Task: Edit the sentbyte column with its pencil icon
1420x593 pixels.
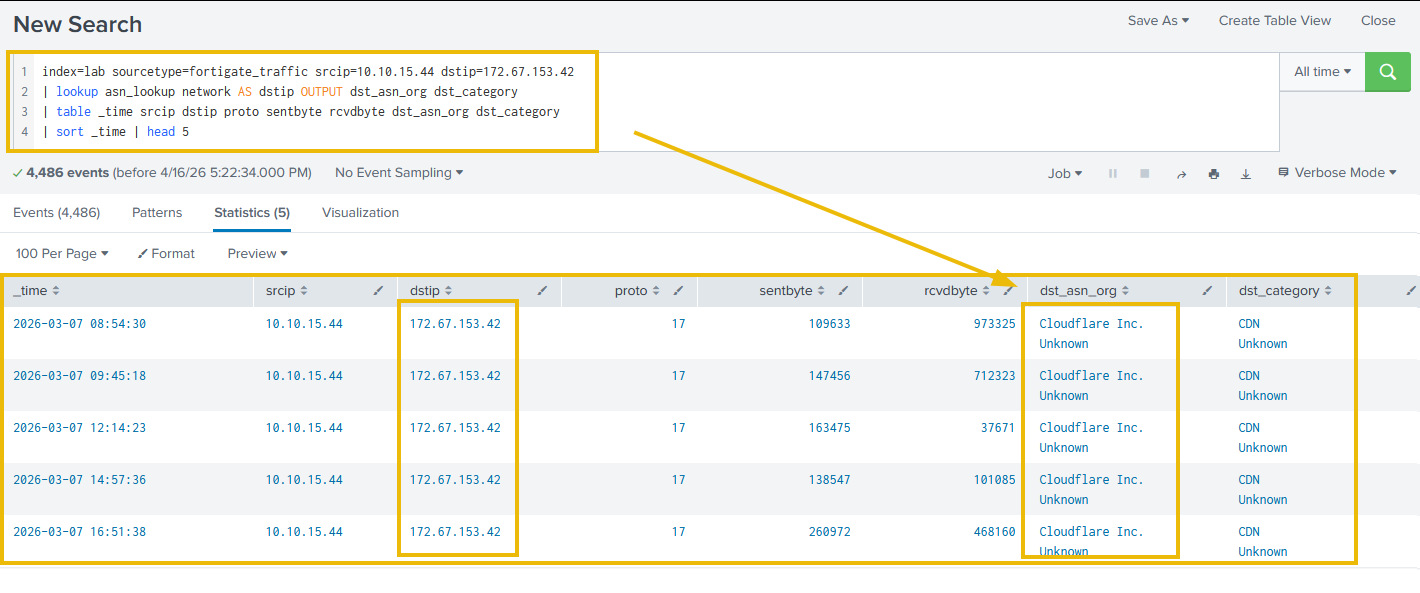Action: (x=843, y=291)
